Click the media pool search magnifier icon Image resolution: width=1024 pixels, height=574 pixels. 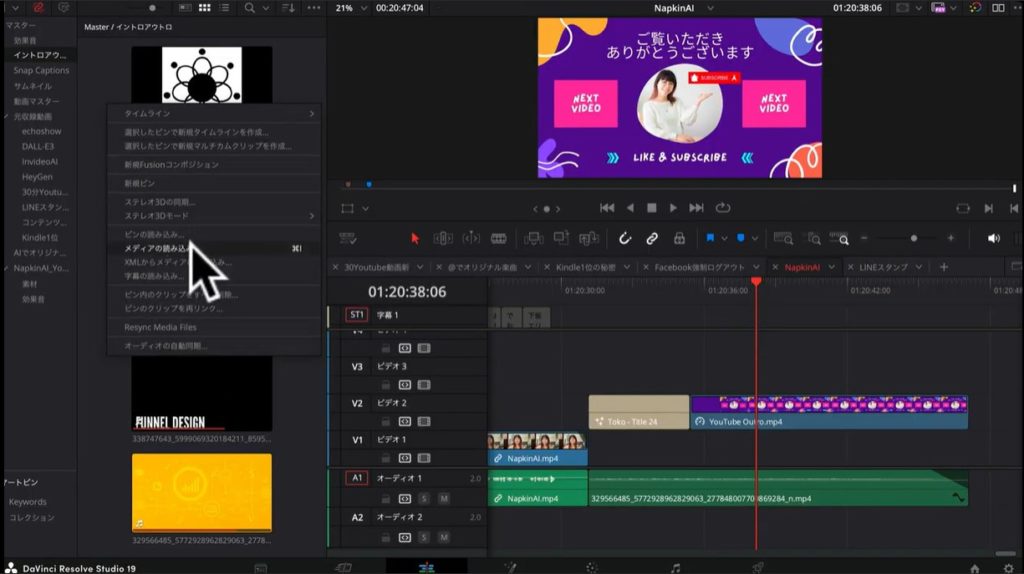click(x=250, y=8)
